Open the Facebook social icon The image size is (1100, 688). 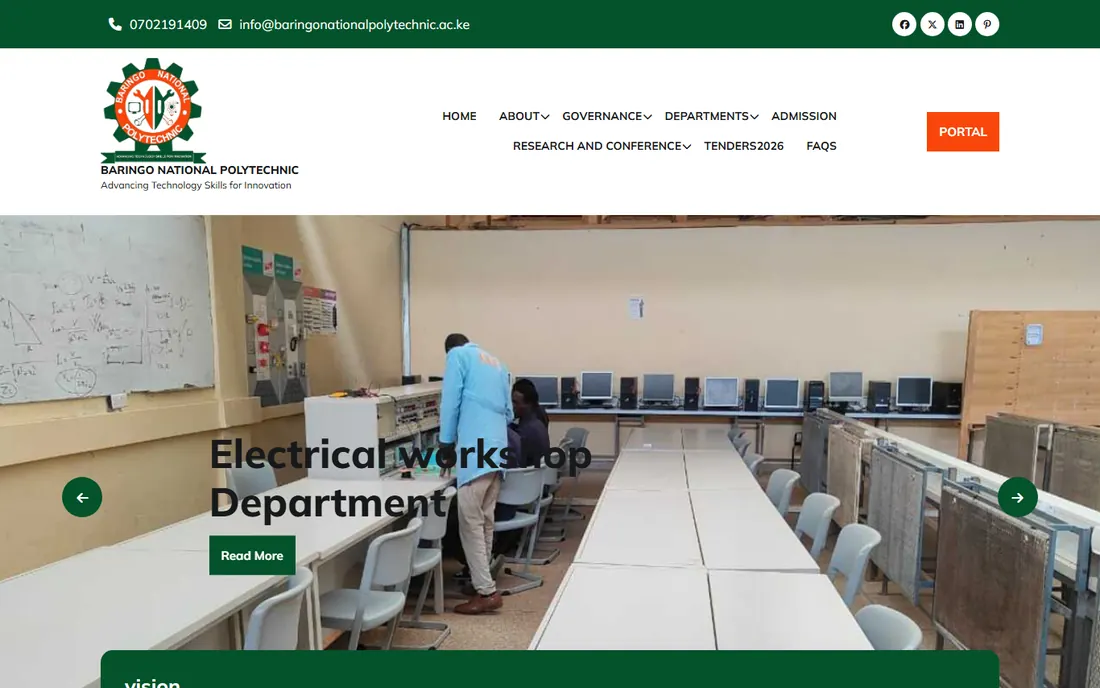click(x=904, y=25)
